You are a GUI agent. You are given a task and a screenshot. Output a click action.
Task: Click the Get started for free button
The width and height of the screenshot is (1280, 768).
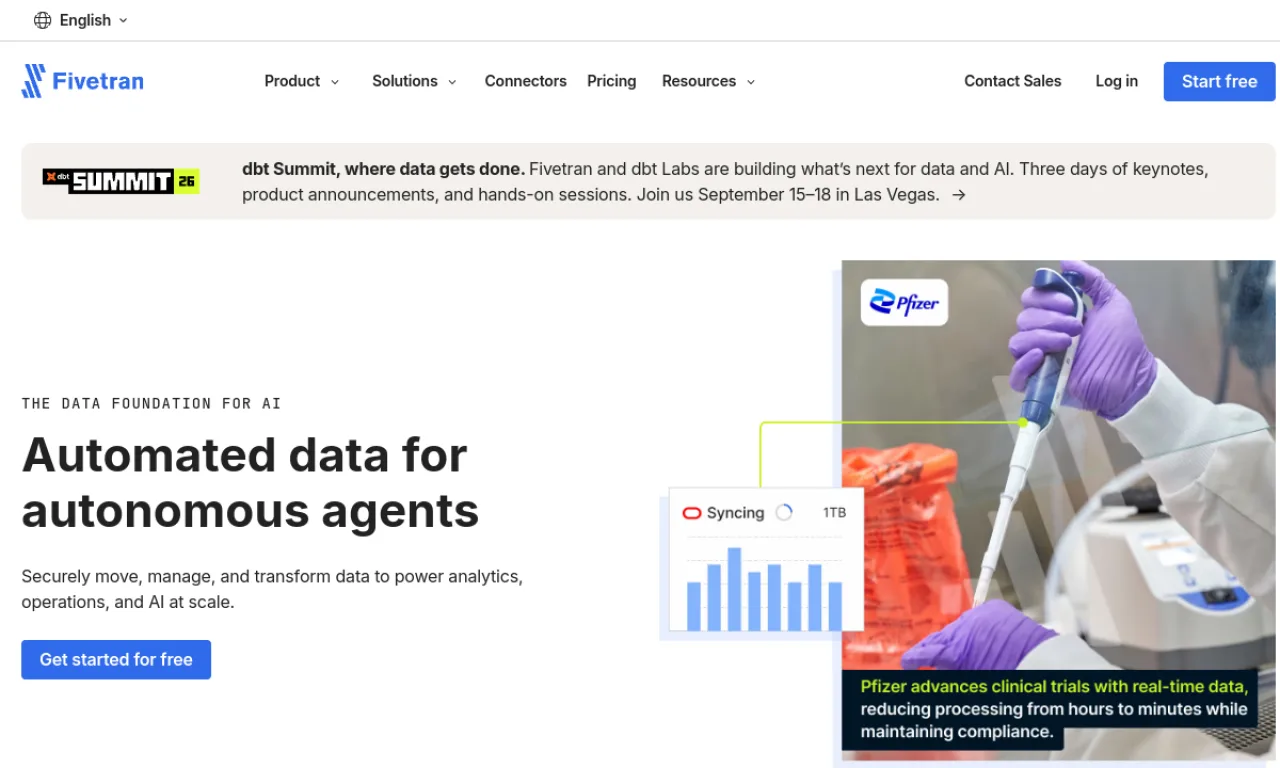(116, 659)
